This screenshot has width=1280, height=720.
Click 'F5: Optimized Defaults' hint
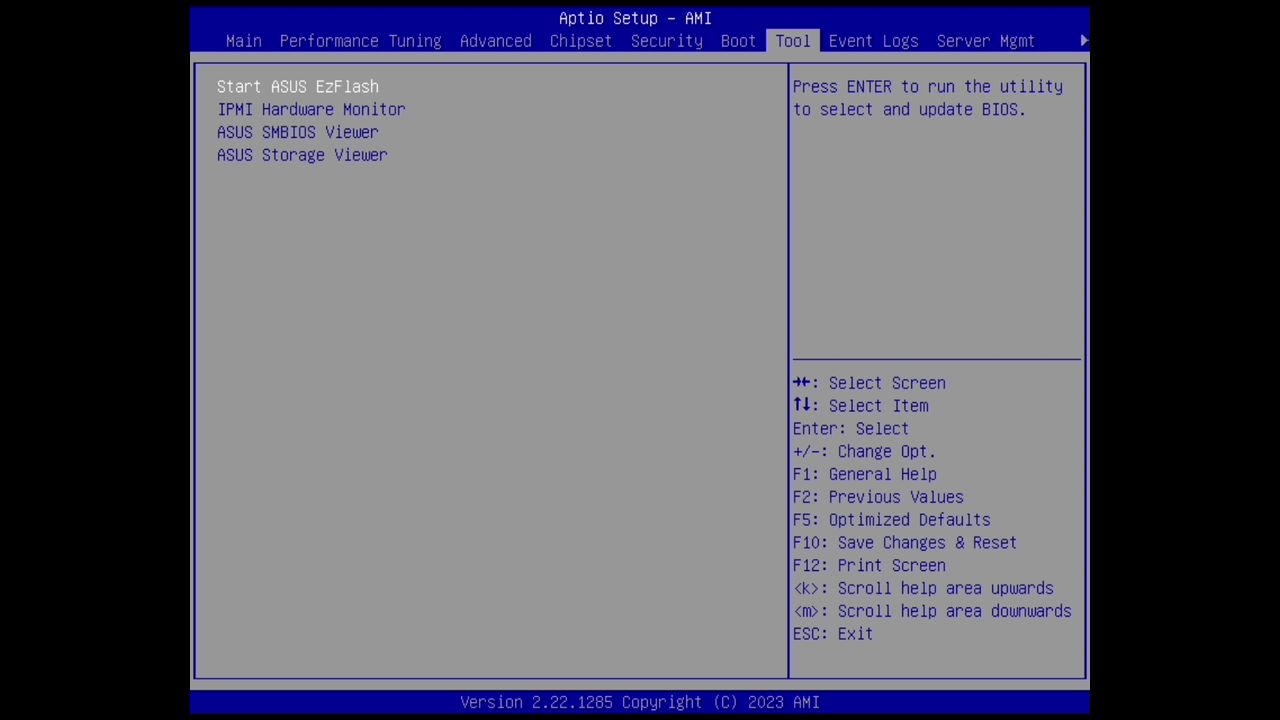pos(891,520)
